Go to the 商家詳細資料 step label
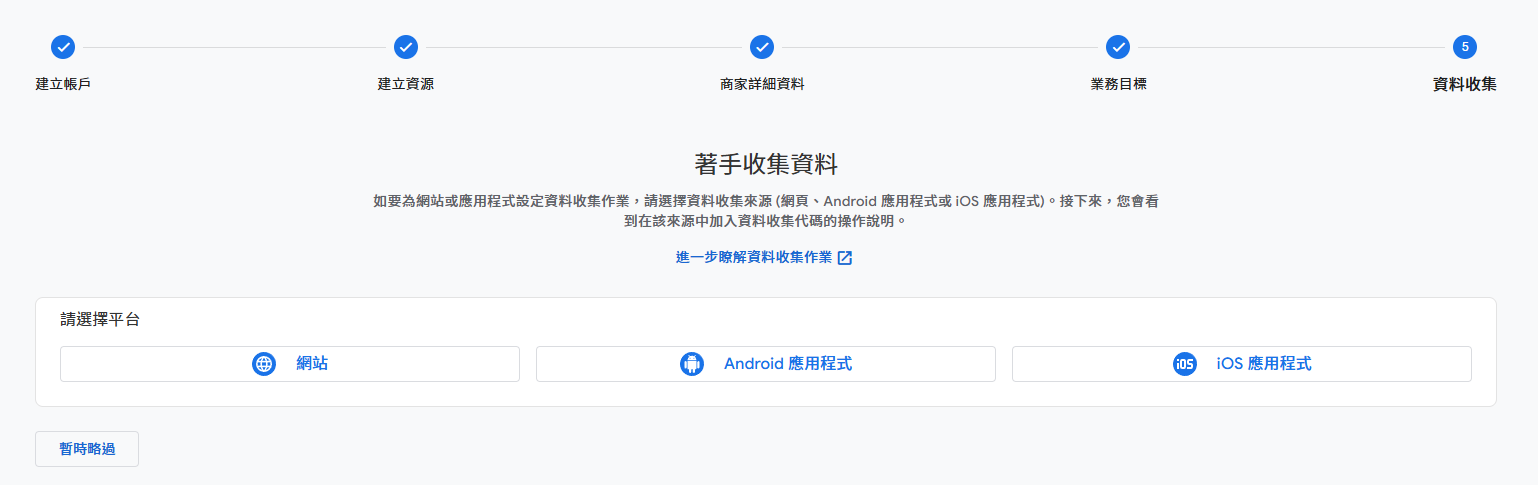 (762, 84)
